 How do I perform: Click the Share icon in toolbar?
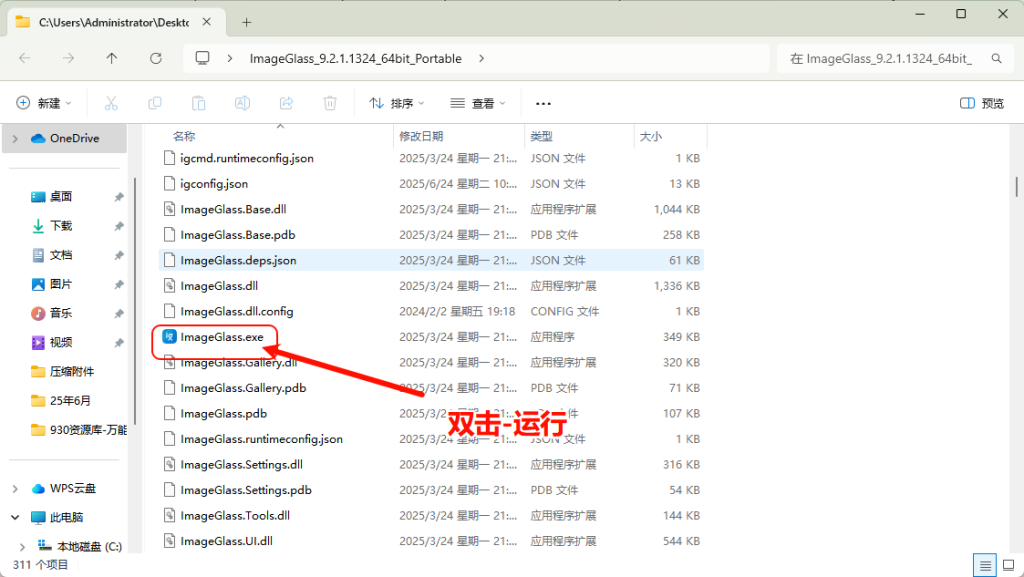[286, 103]
